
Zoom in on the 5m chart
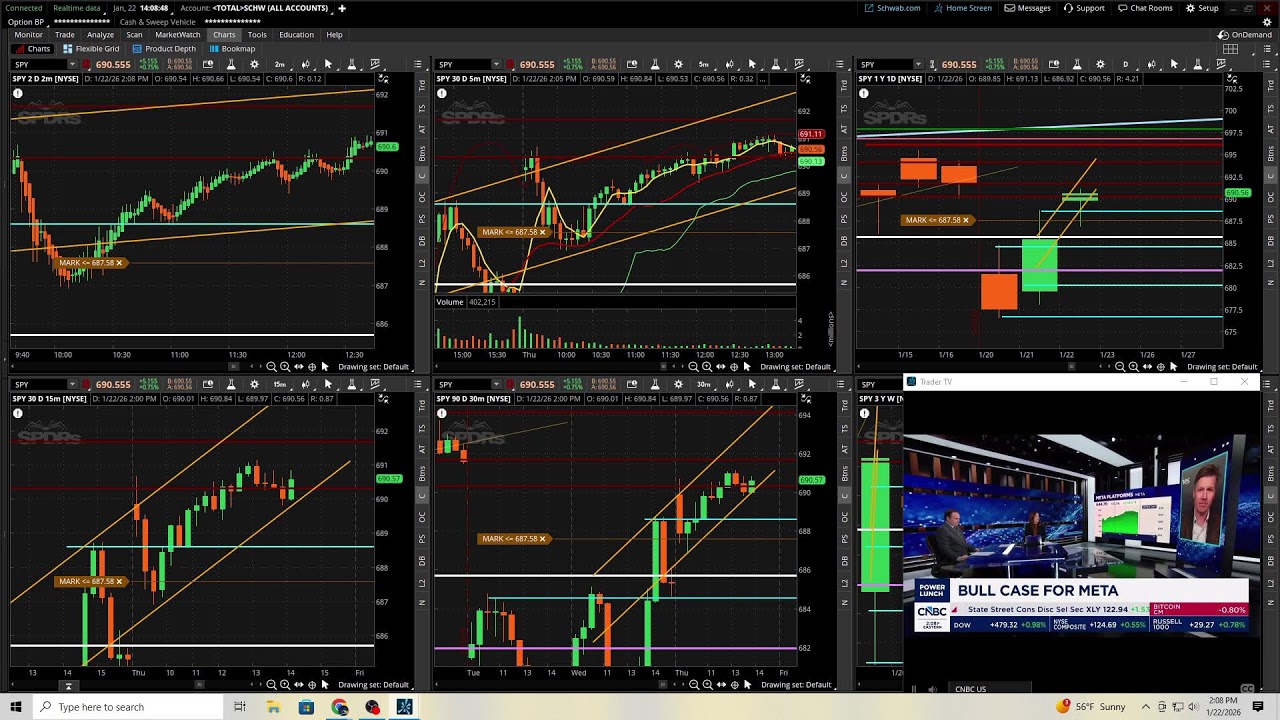point(707,366)
